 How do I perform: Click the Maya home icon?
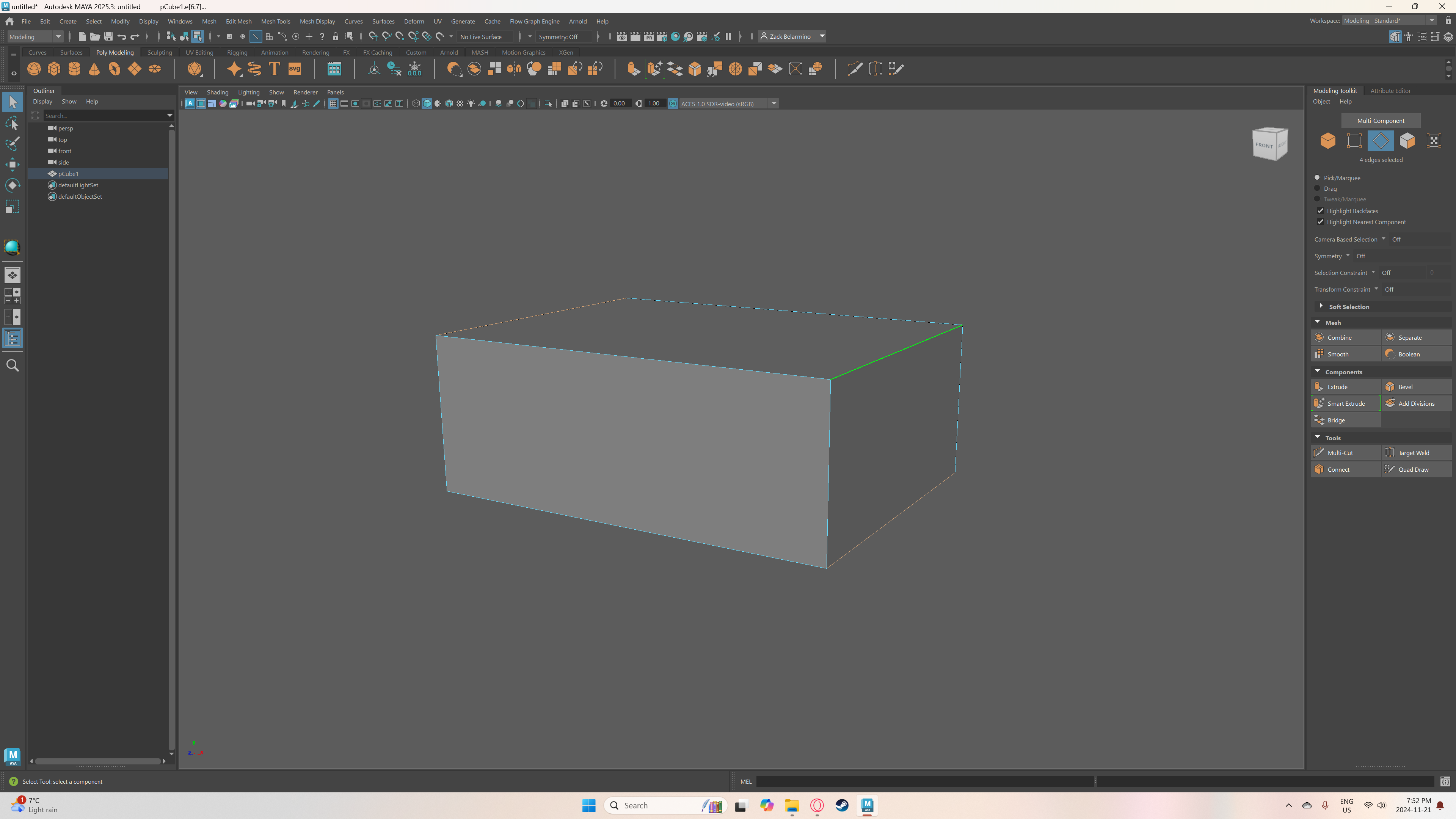[9, 22]
